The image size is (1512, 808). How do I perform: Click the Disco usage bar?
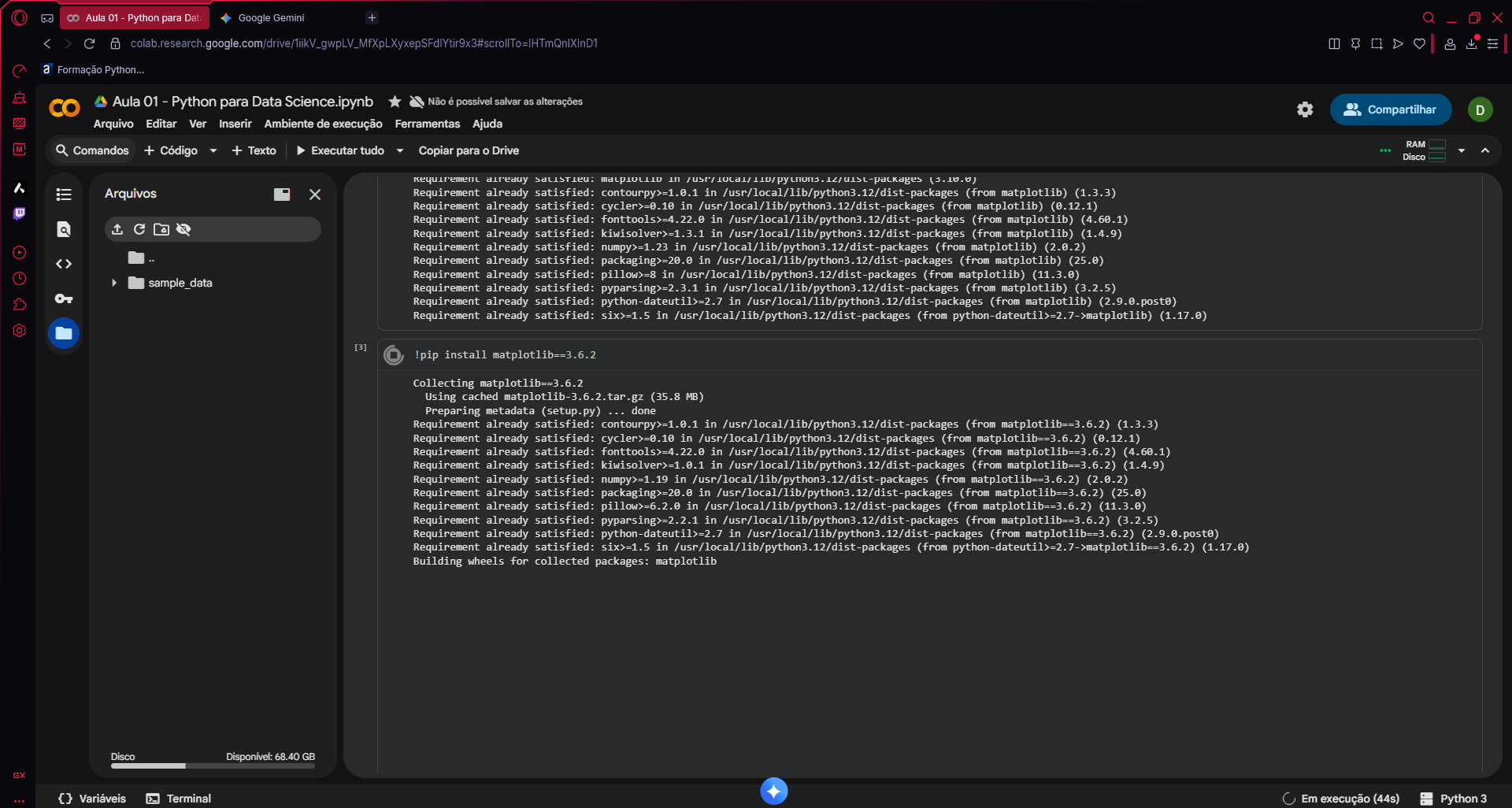(213, 765)
